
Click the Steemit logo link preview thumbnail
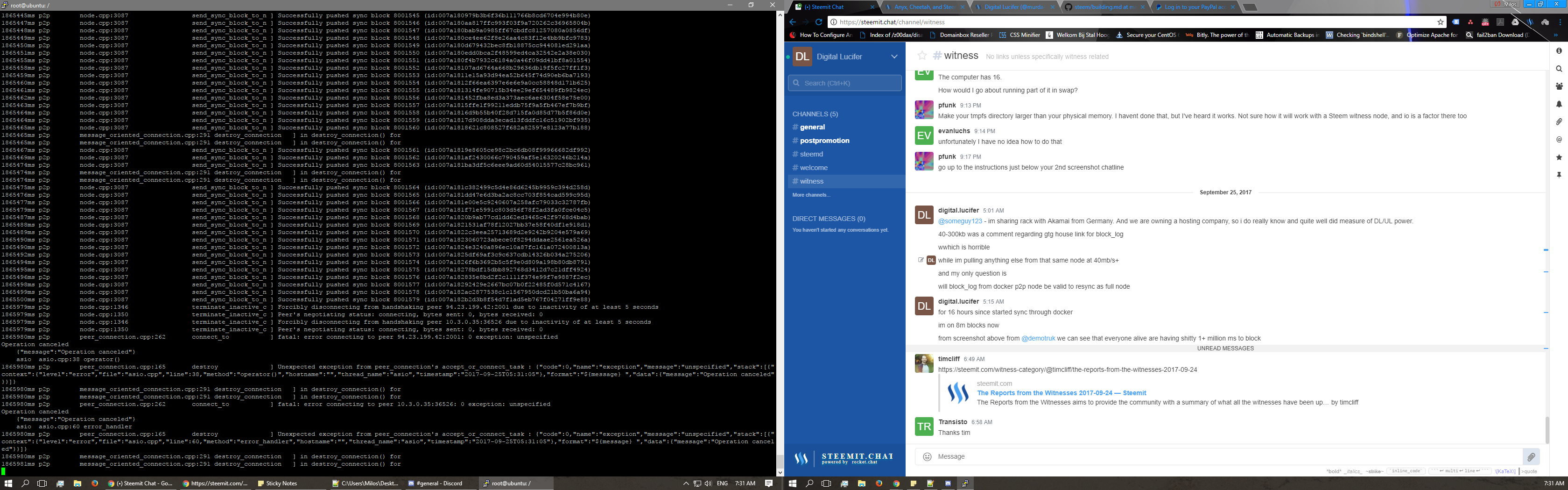(x=958, y=393)
